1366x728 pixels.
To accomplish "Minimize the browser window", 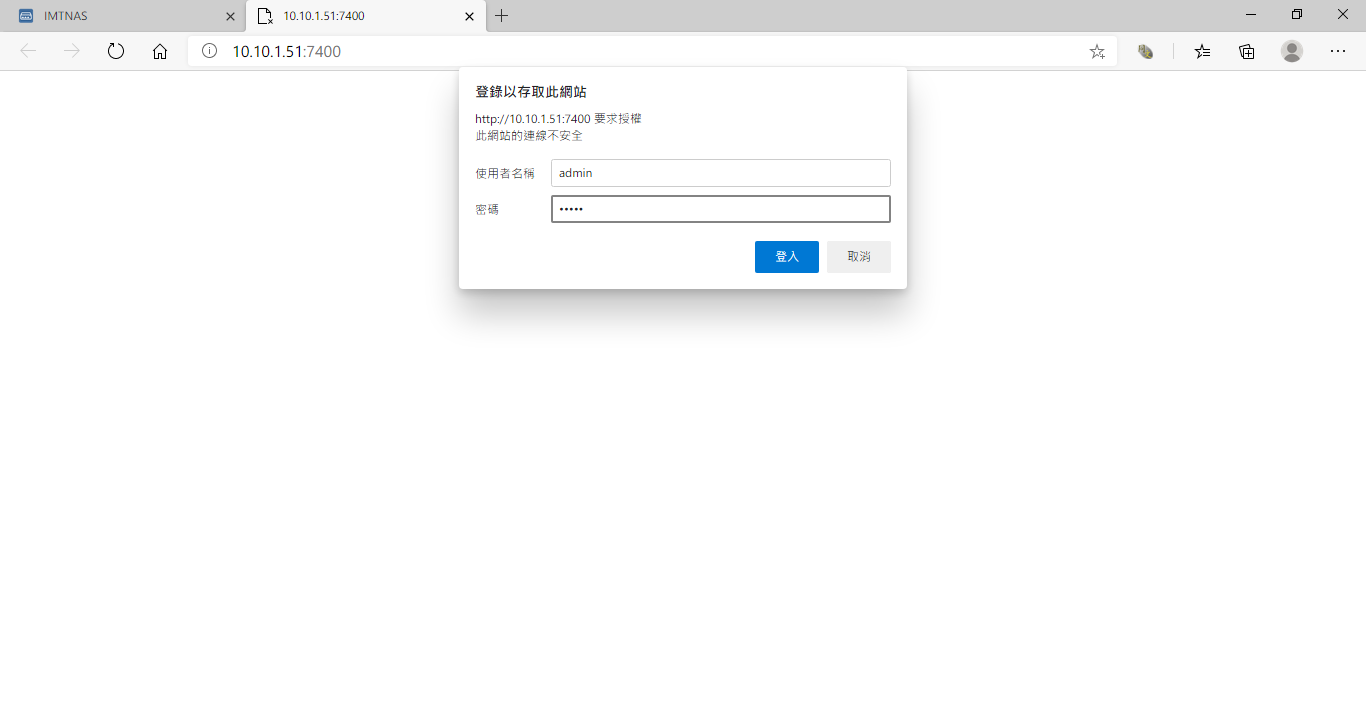I will pyautogui.click(x=1251, y=15).
